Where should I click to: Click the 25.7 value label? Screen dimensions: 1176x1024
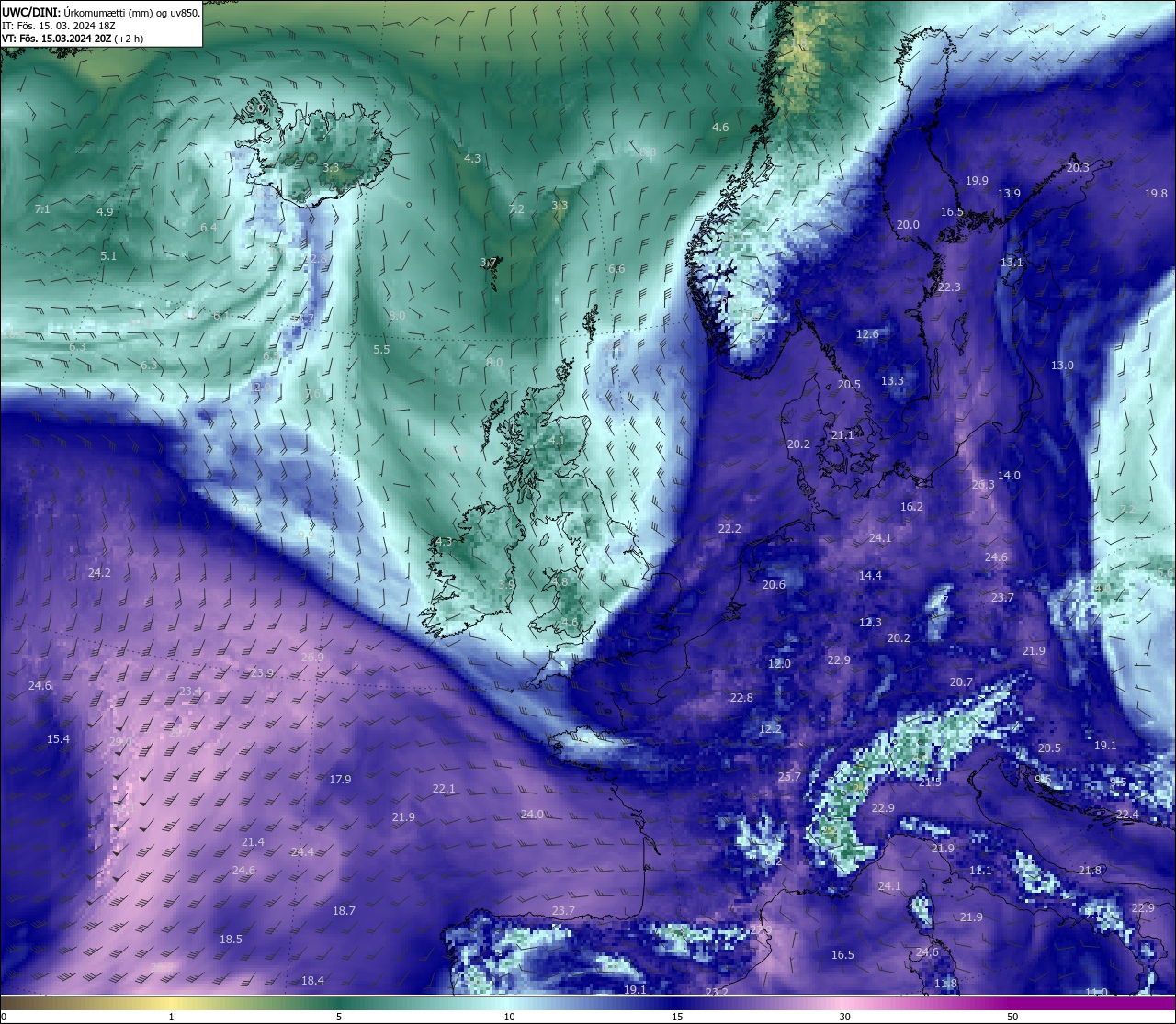789,776
